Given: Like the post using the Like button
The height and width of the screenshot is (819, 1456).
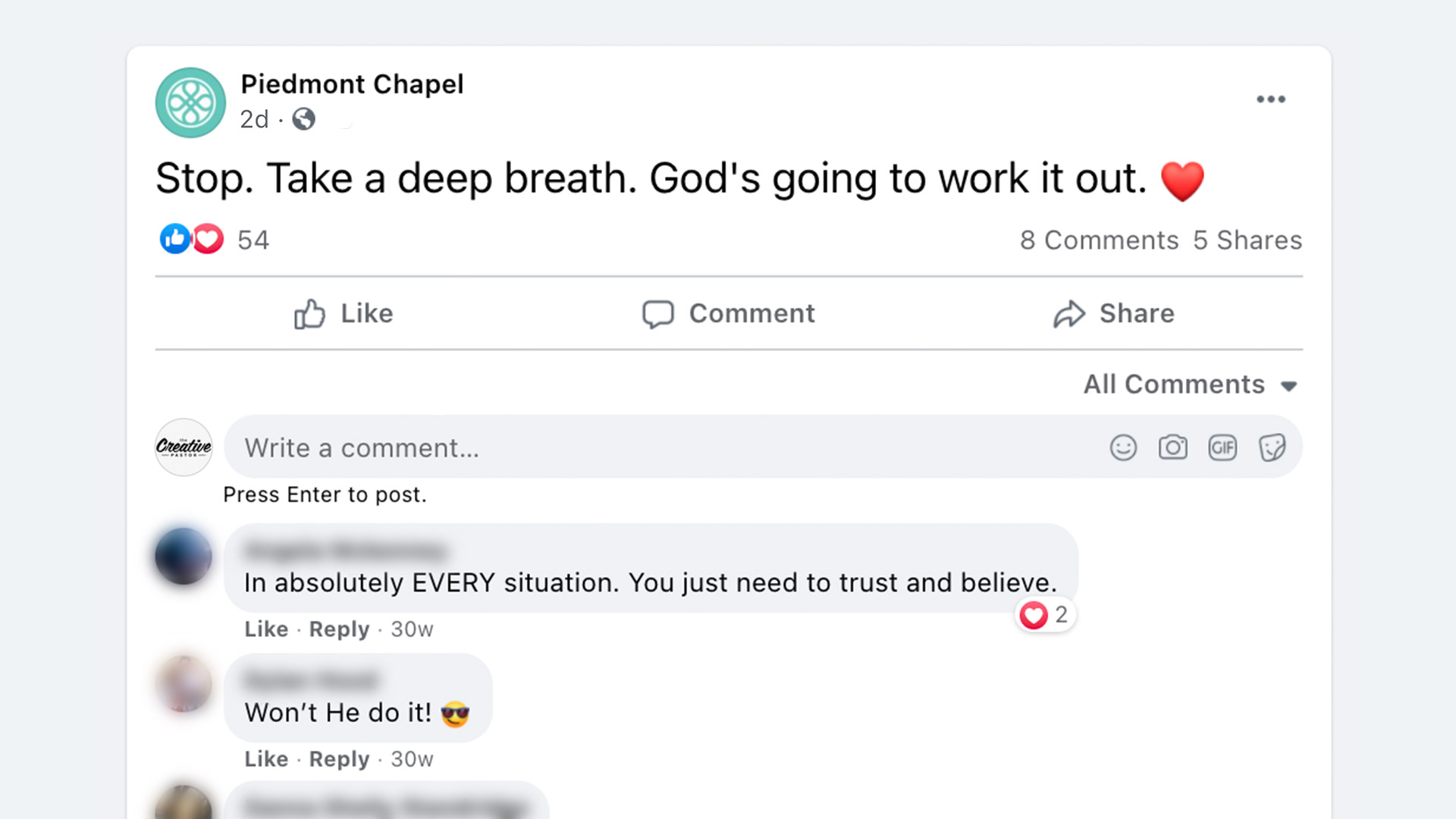Looking at the screenshot, I should coord(344,313).
